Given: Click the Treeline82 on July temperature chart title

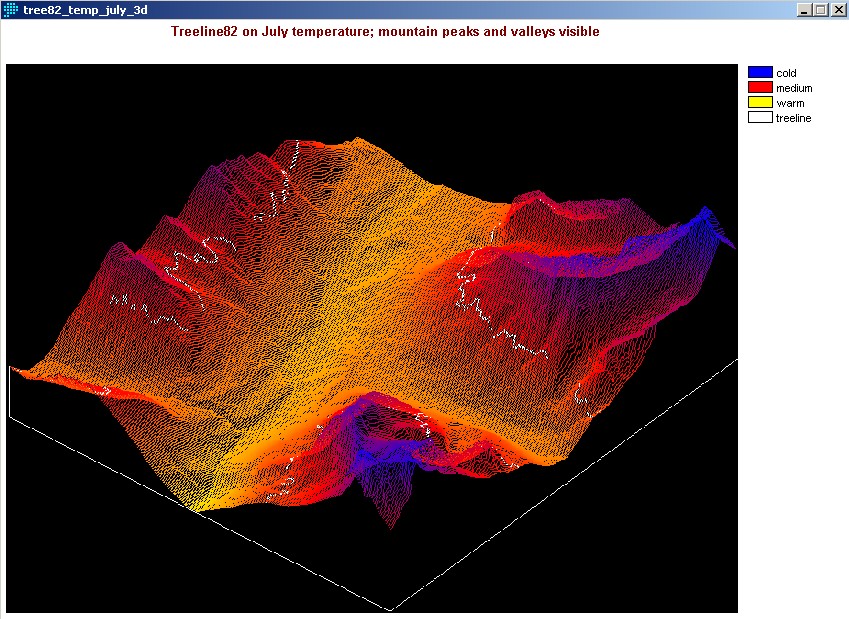Looking at the screenshot, I should [x=385, y=32].
